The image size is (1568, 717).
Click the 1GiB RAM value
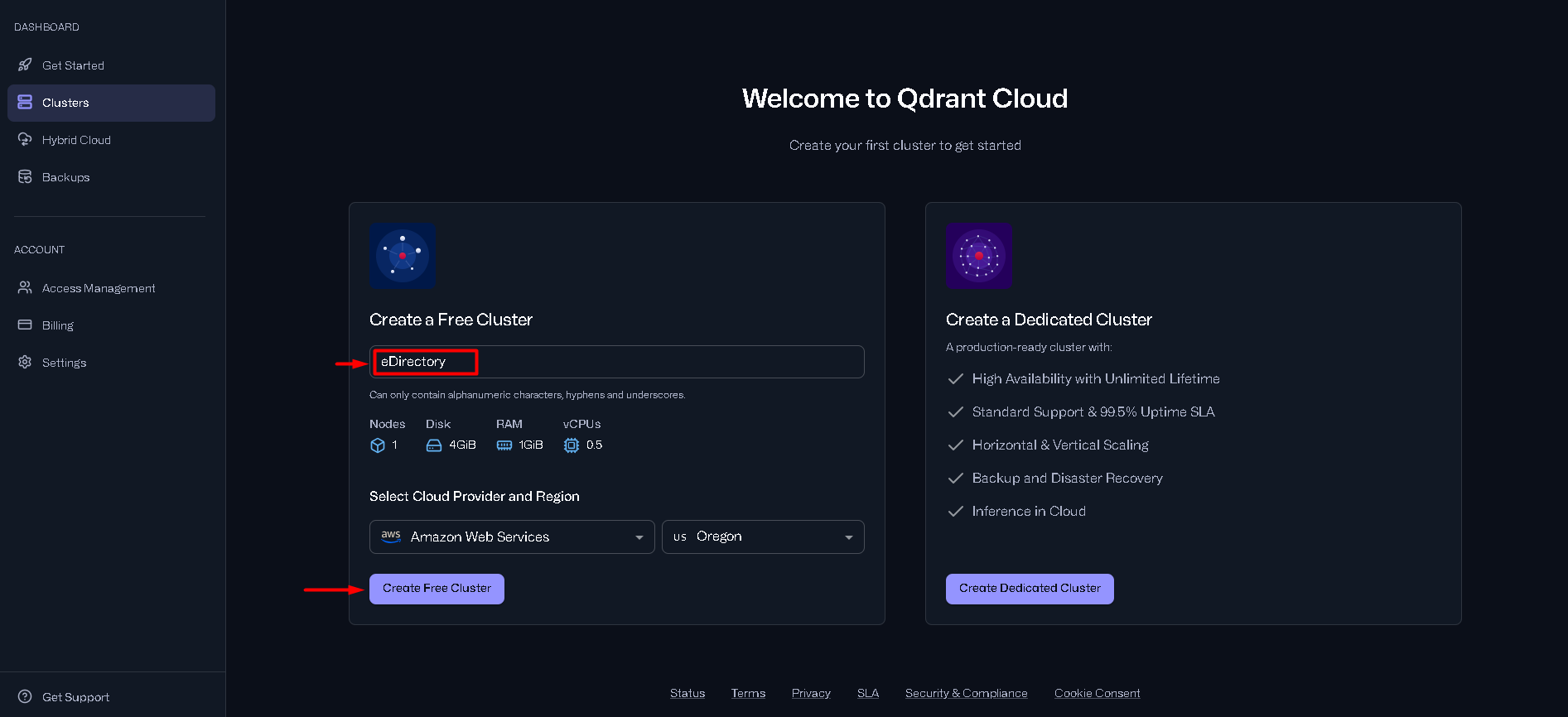point(531,445)
